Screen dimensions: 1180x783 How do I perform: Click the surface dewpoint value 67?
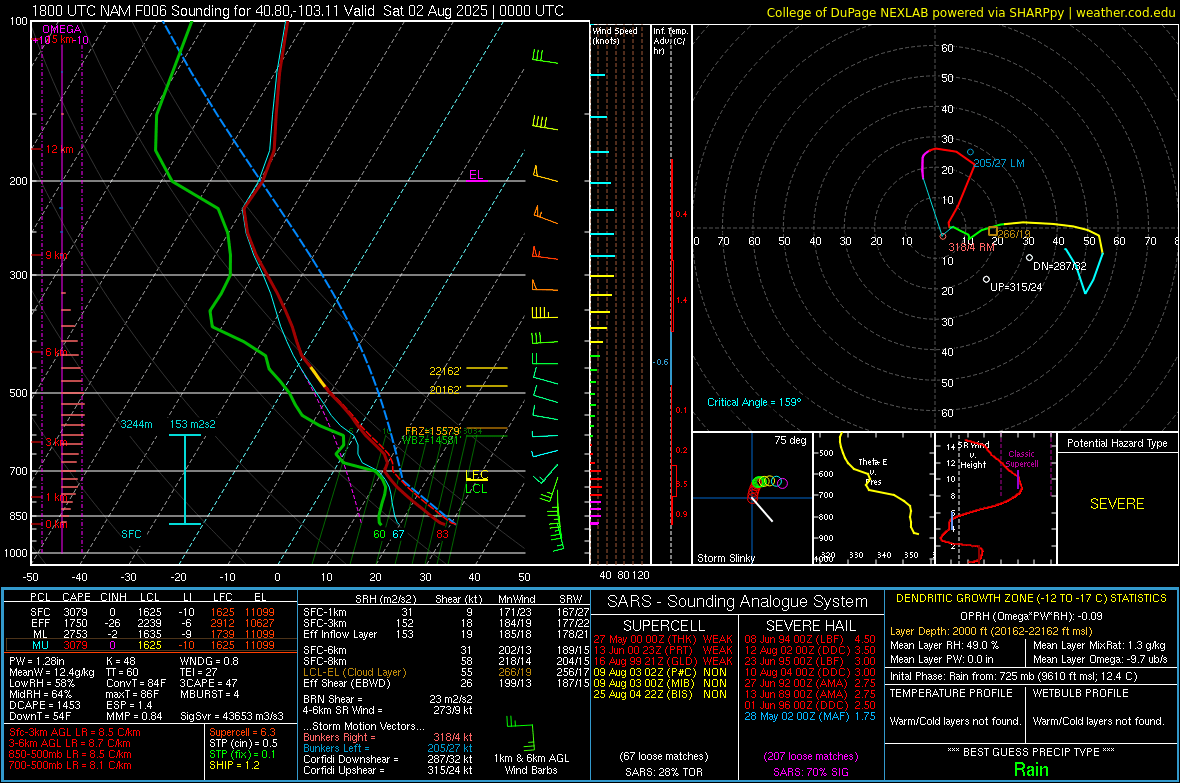[398, 534]
